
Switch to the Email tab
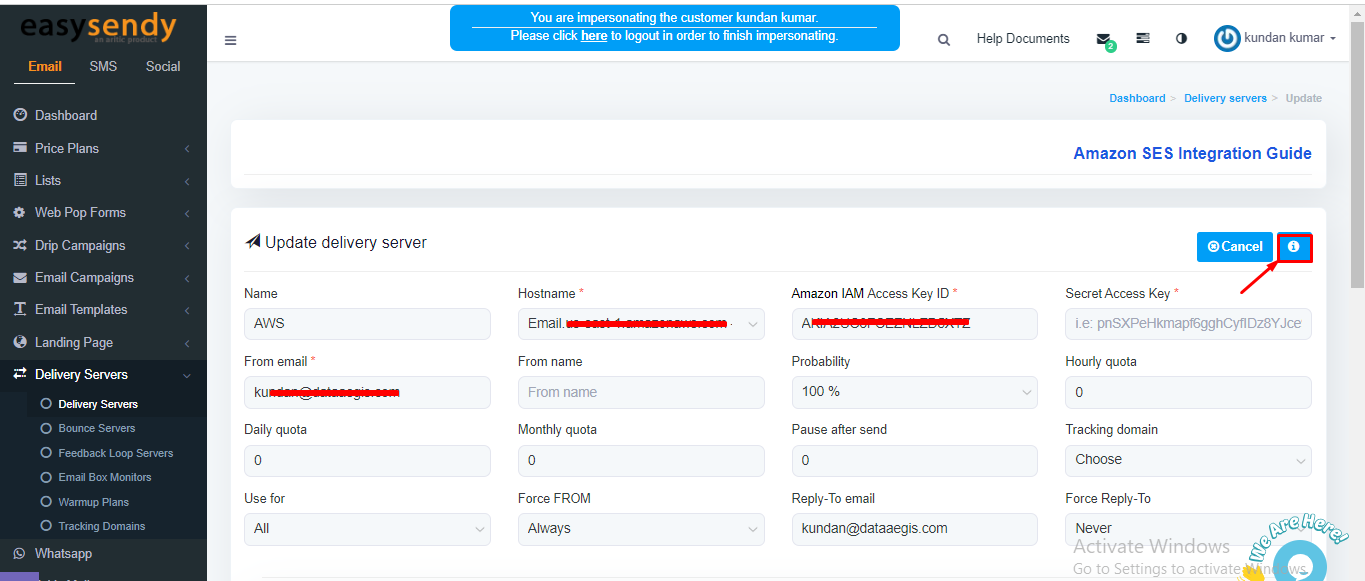pyautogui.click(x=45, y=66)
